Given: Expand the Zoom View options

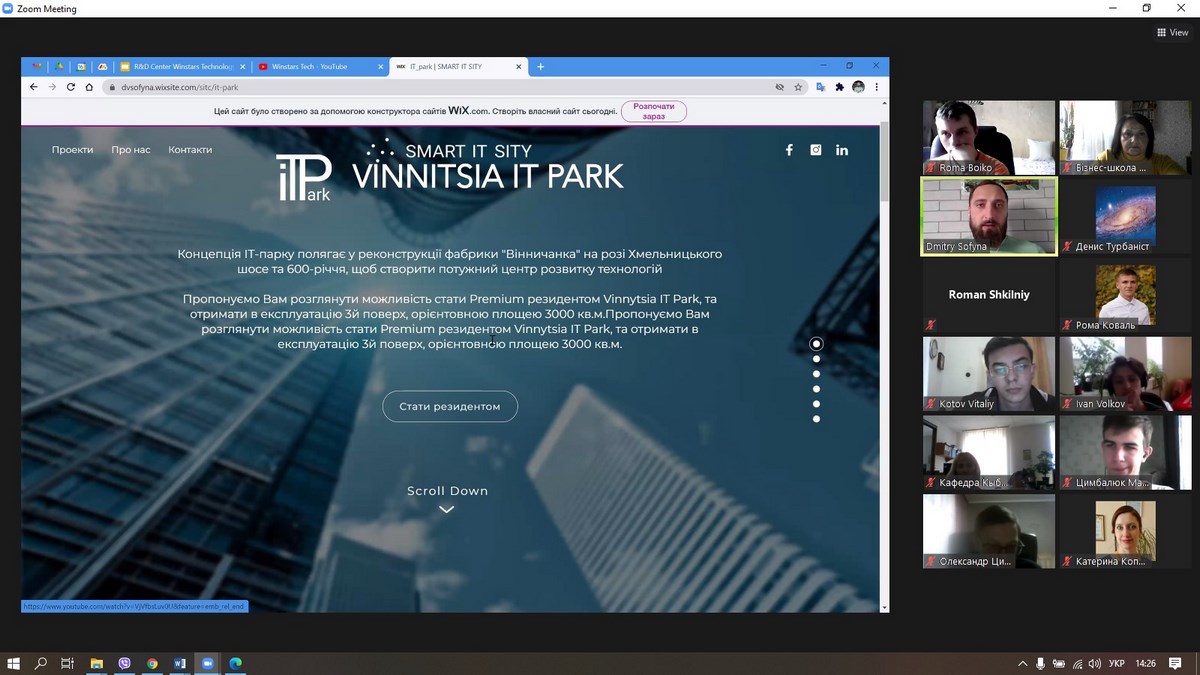Looking at the screenshot, I should click(1172, 32).
